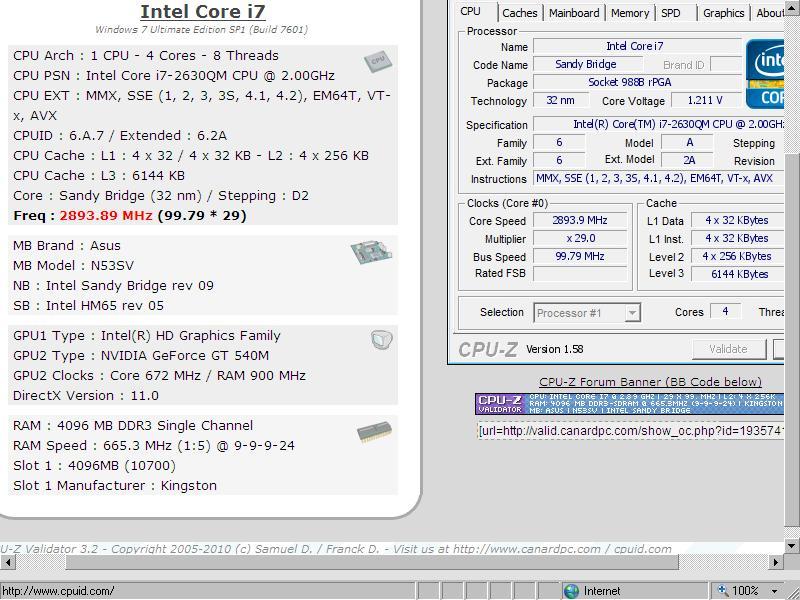800x600 pixels.
Task: Click the NB Intel Sandy Bridge rev 09 line
Action: (x=113, y=285)
